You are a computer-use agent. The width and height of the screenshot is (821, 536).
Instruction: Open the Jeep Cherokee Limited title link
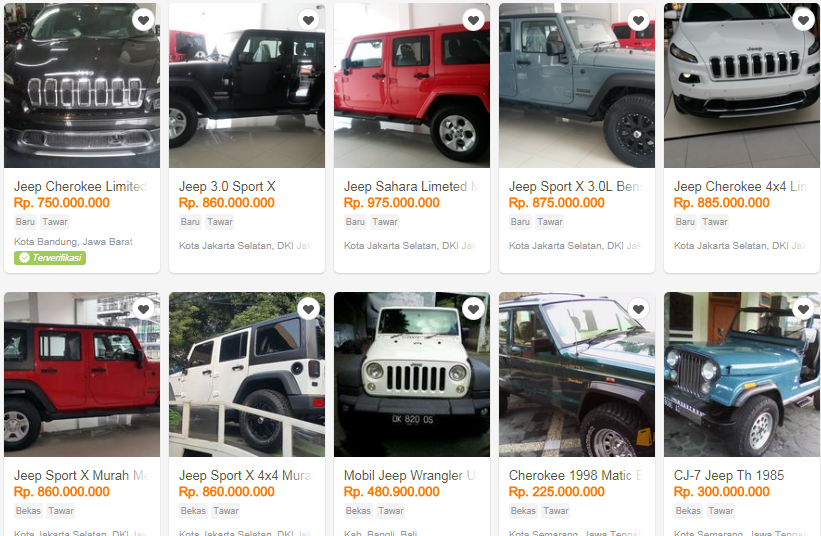point(80,186)
